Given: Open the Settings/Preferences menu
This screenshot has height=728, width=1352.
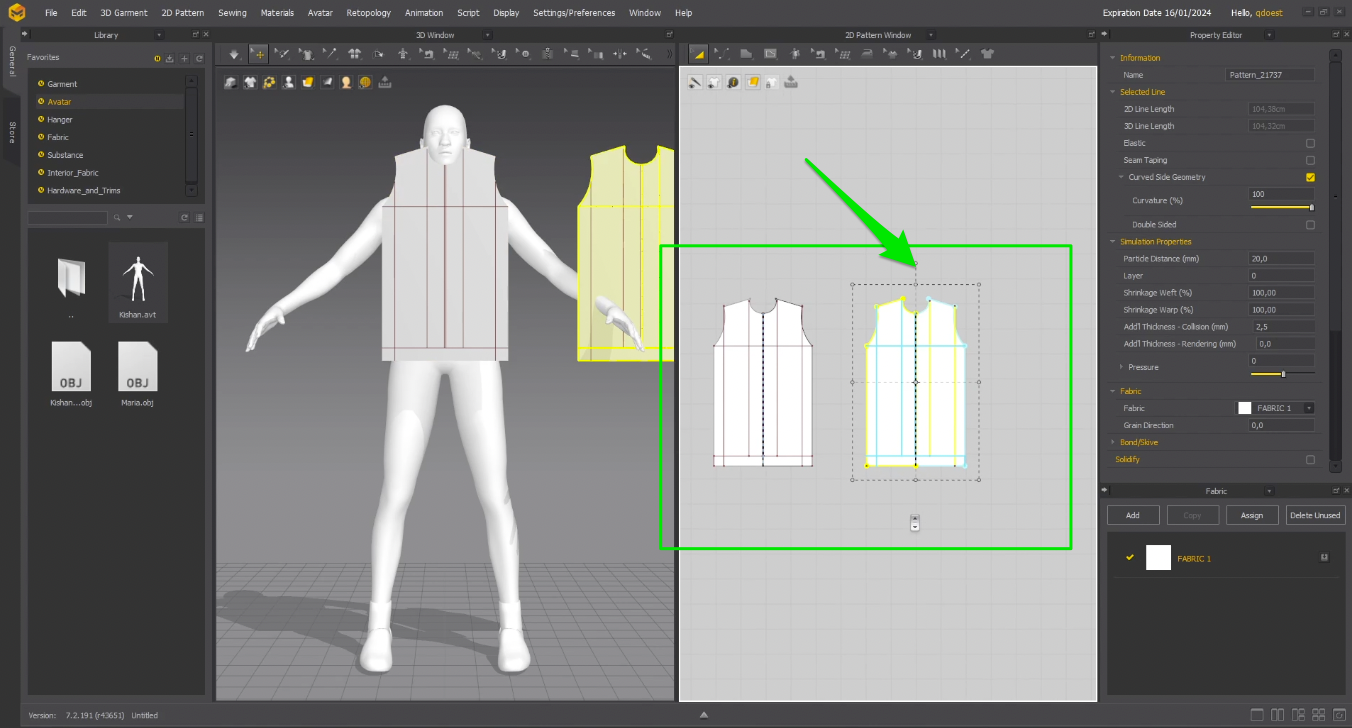Looking at the screenshot, I should (574, 13).
